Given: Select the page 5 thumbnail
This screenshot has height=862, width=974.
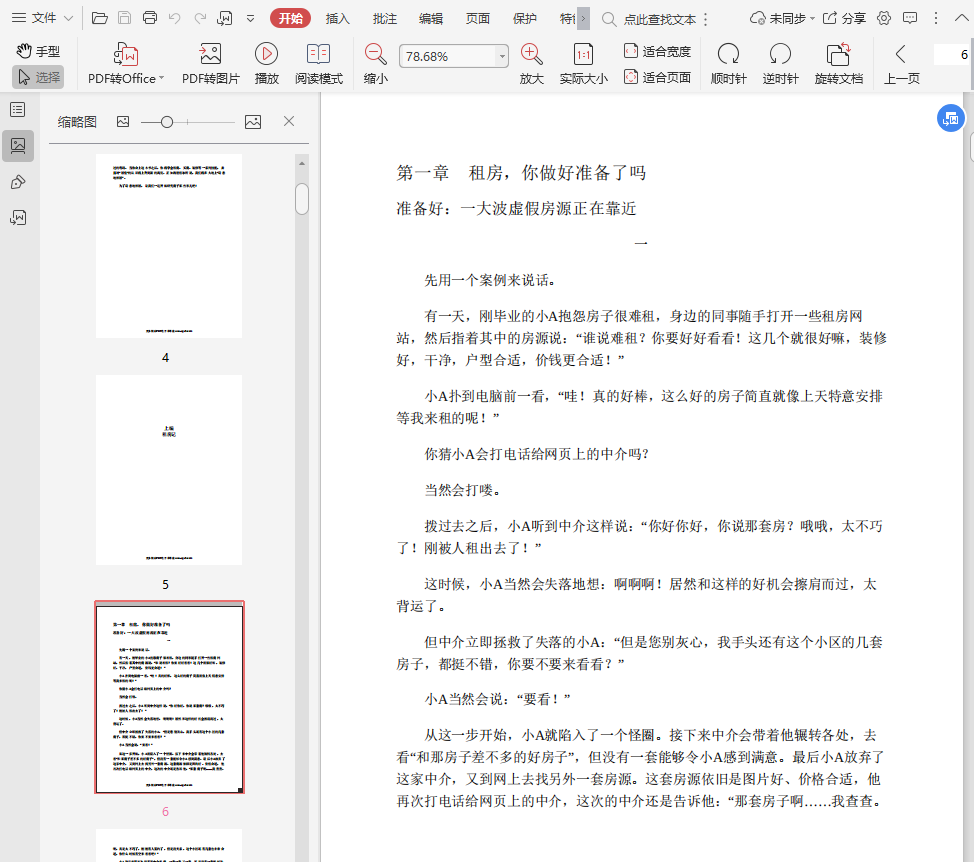Looking at the screenshot, I should tap(169, 470).
